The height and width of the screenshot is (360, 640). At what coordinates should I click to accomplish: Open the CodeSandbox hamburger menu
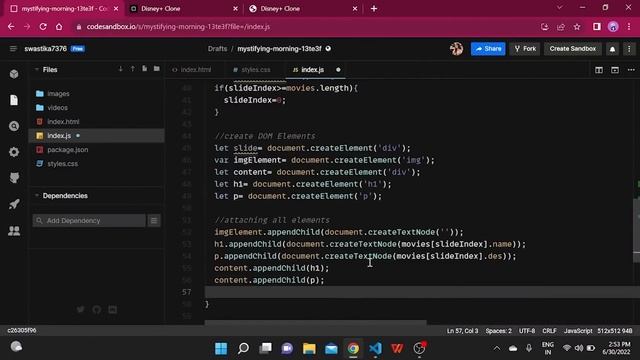point(13,49)
